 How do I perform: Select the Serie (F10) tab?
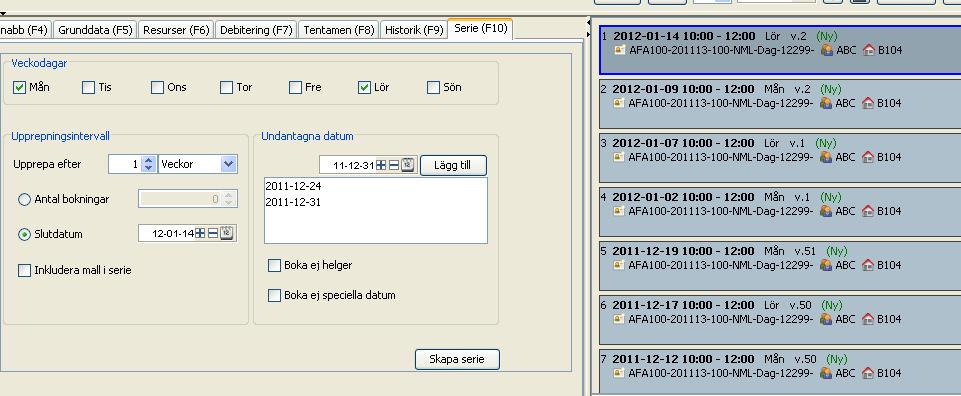click(x=481, y=28)
